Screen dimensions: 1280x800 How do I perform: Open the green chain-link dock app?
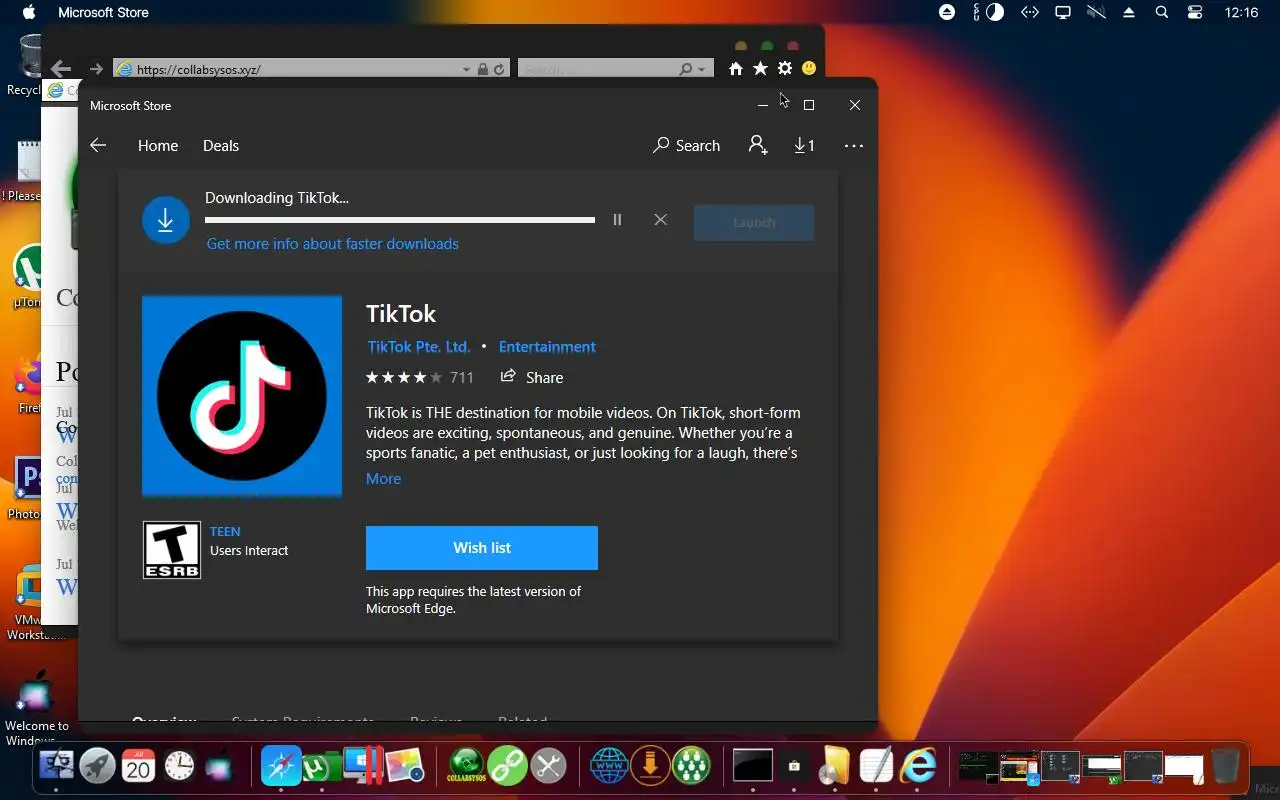point(508,767)
